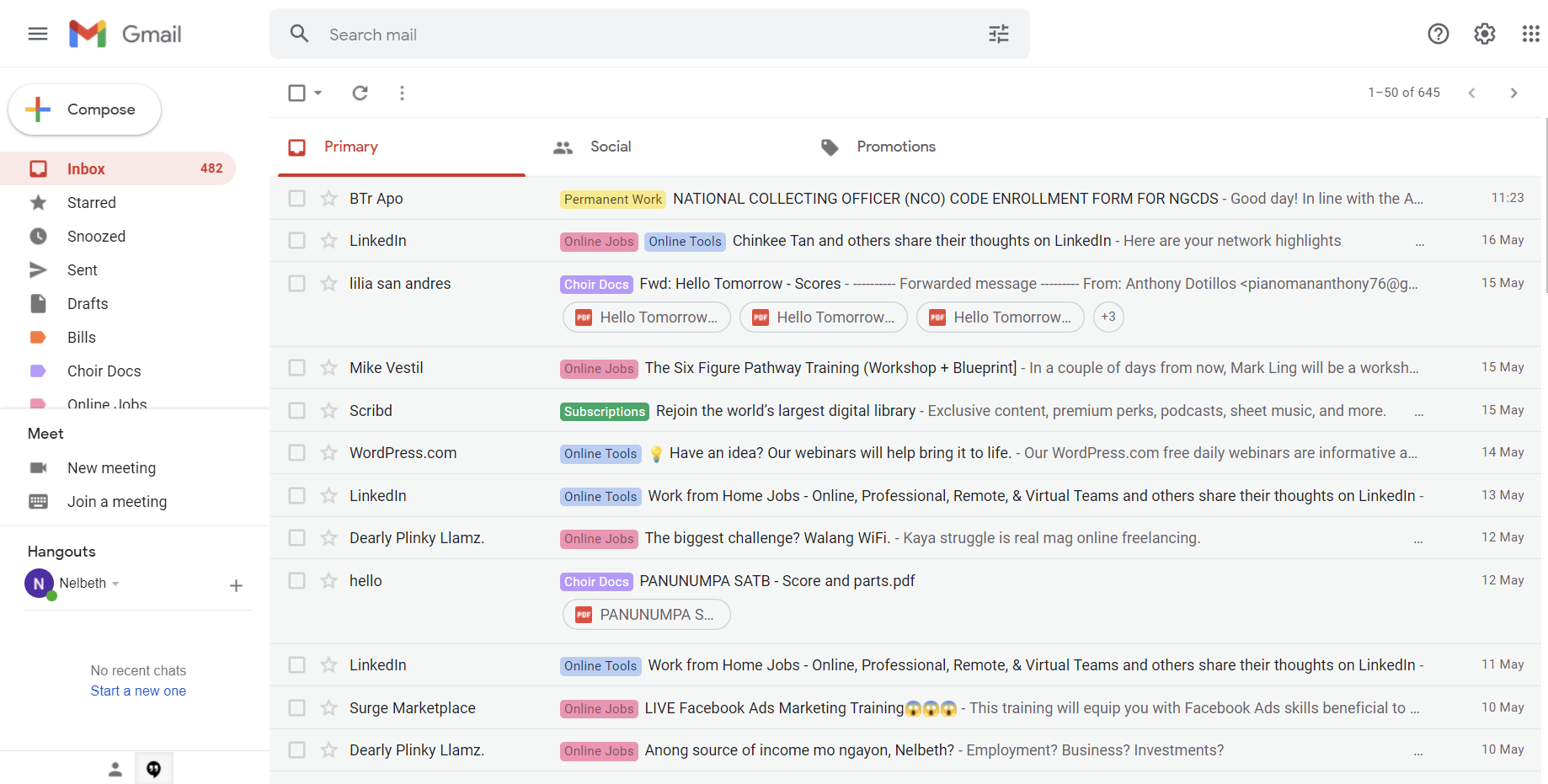Image resolution: width=1548 pixels, height=784 pixels.
Task: Switch to the Primary tab
Action: (x=402, y=147)
